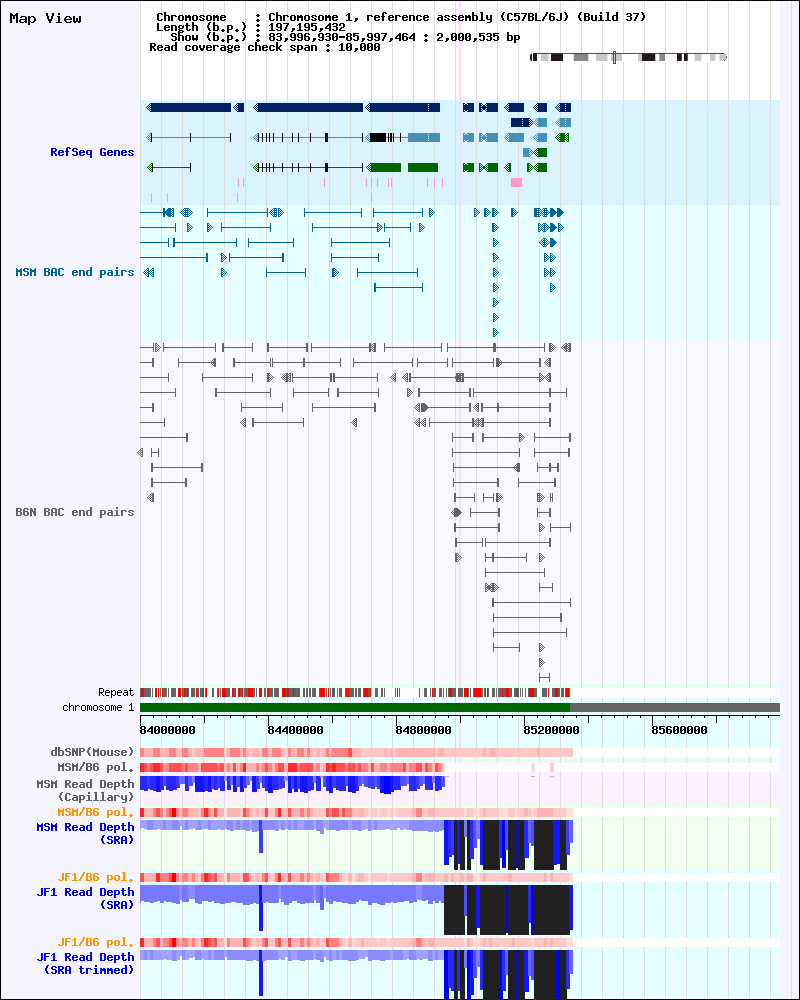Open the RefSeq Genes track label
The image size is (800, 1000).
tap(92, 152)
